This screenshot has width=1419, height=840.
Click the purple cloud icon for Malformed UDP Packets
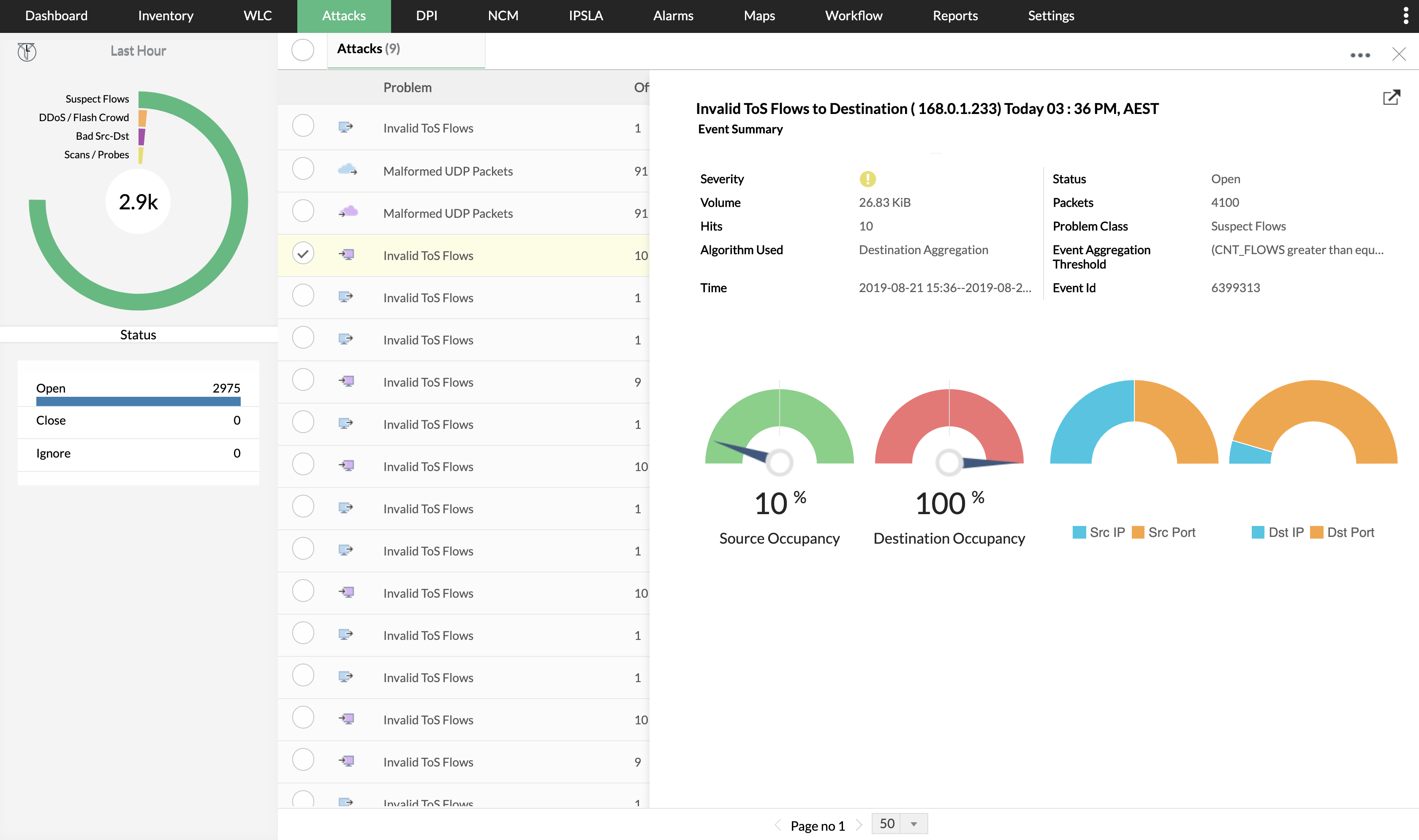(348, 212)
